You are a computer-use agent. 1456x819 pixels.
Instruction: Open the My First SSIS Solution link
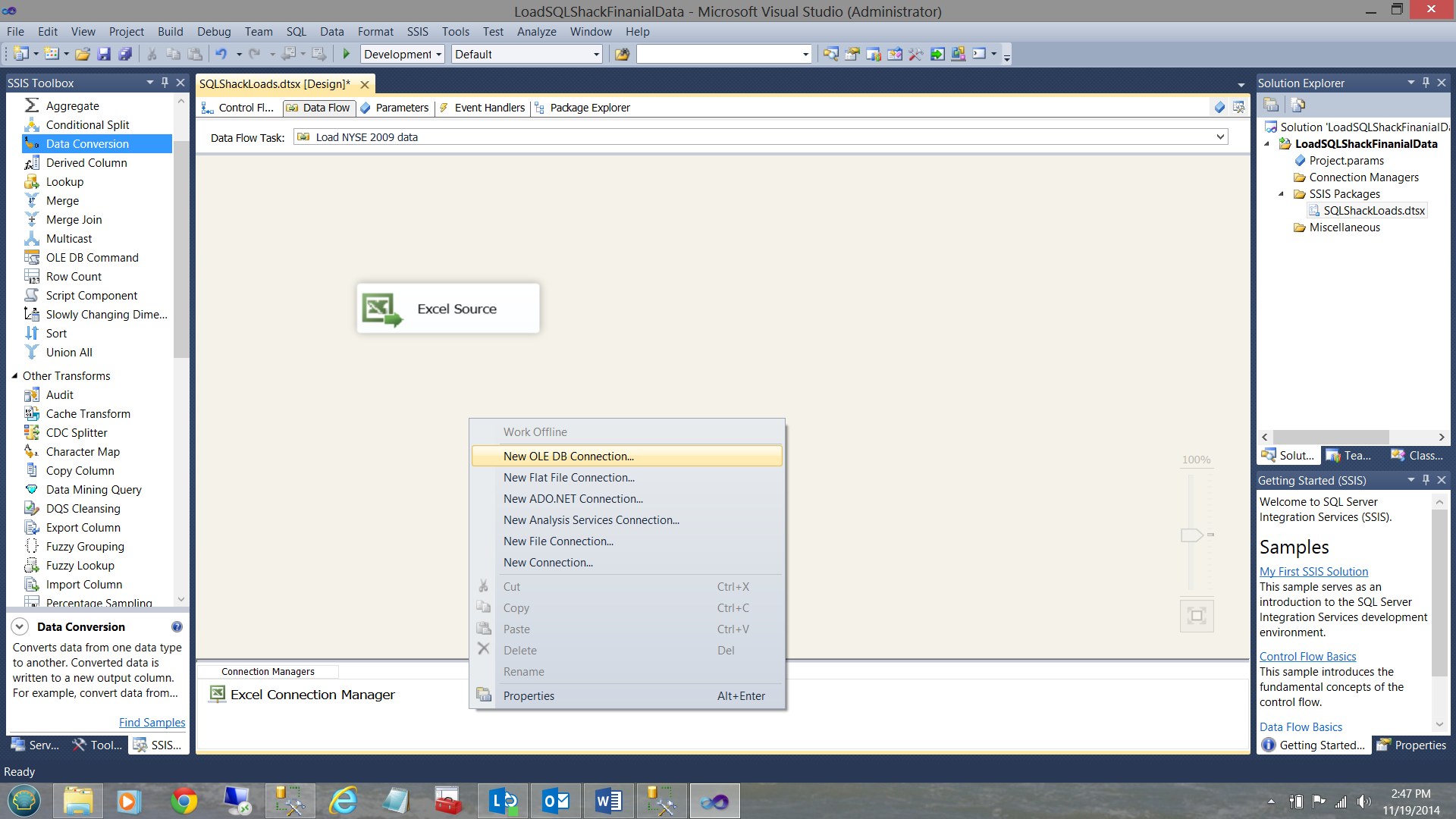(x=1313, y=572)
